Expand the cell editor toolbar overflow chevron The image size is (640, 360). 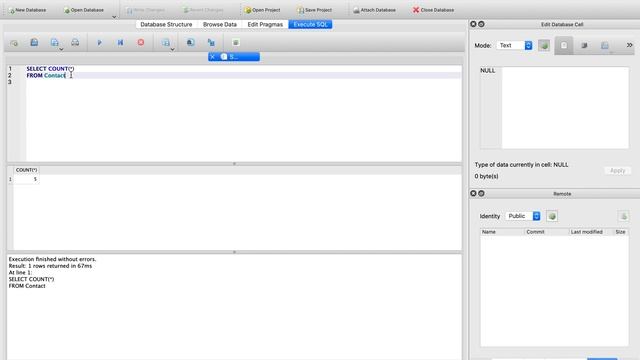(629, 45)
